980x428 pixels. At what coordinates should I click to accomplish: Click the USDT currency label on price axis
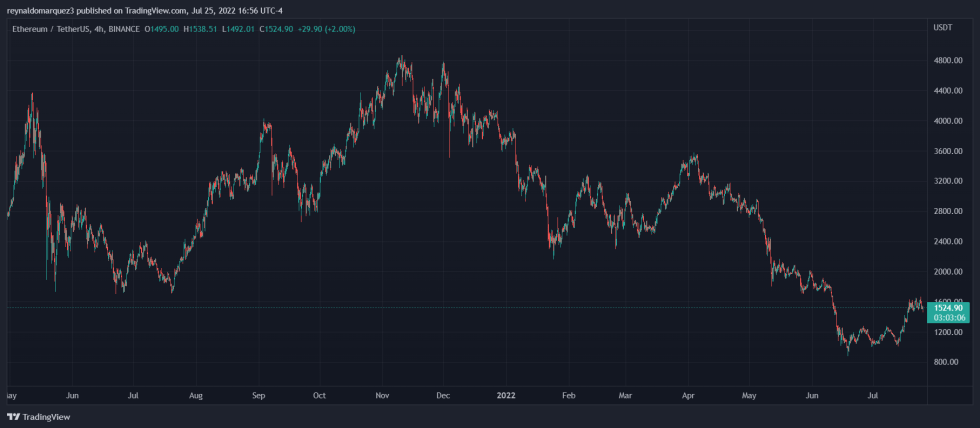pyautogui.click(x=942, y=29)
